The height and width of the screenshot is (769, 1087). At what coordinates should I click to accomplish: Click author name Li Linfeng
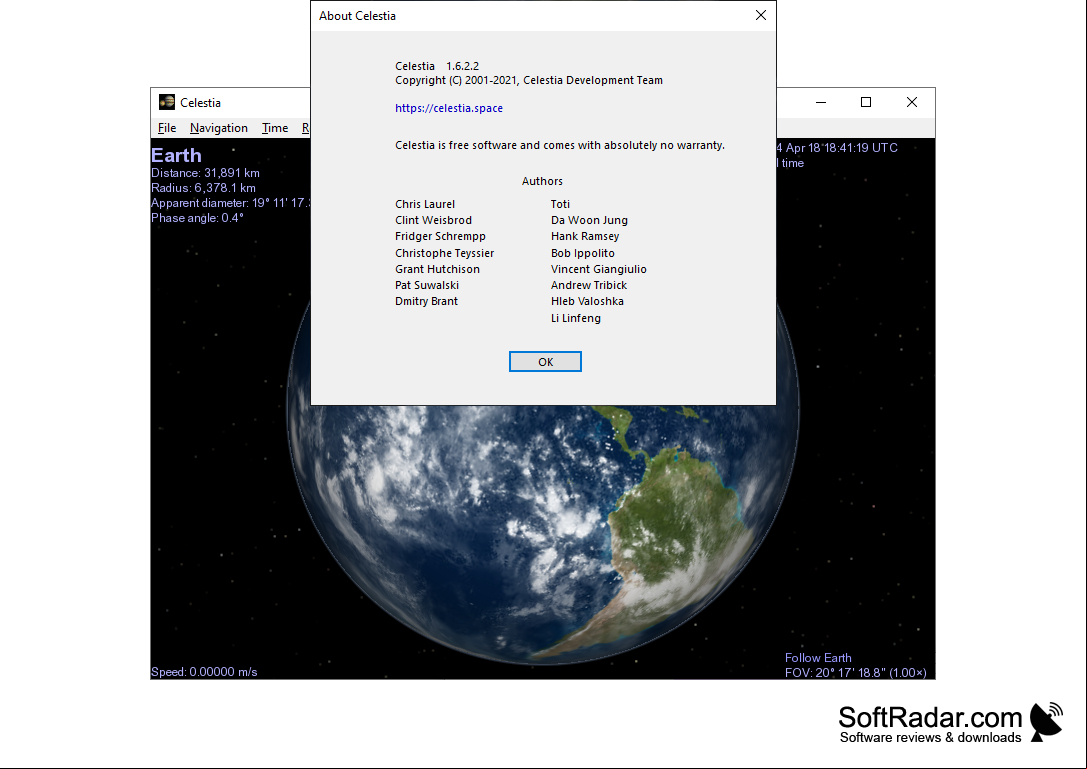pos(576,318)
